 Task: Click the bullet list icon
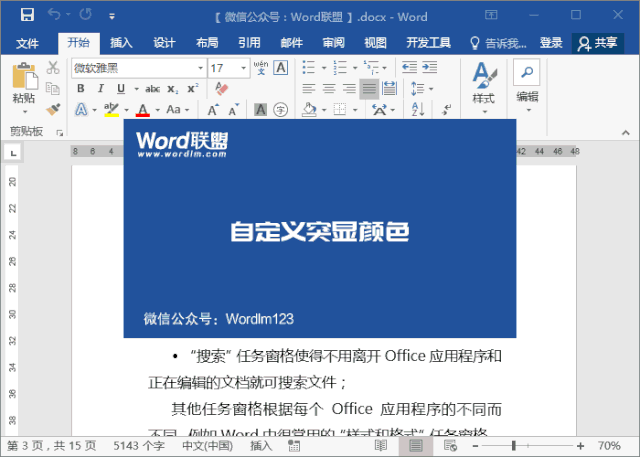309,67
